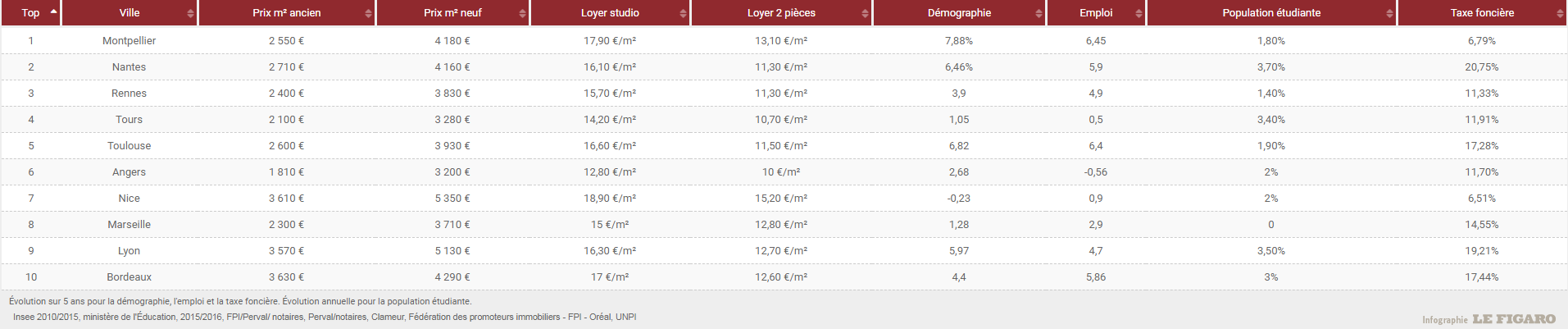
Task: Click Marseille's new price 3 710 €
Action: click(452, 224)
